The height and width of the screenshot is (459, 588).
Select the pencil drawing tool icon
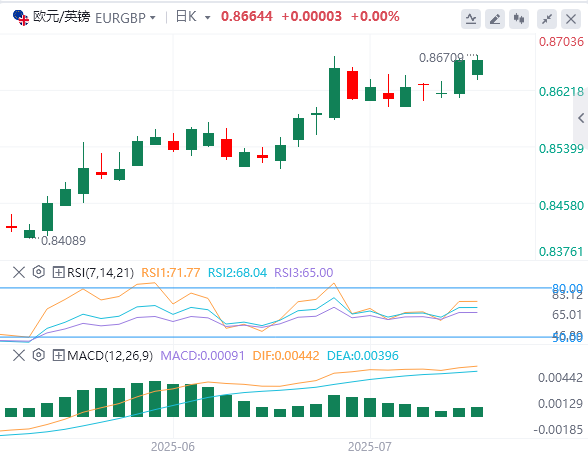pyautogui.click(x=495, y=19)
